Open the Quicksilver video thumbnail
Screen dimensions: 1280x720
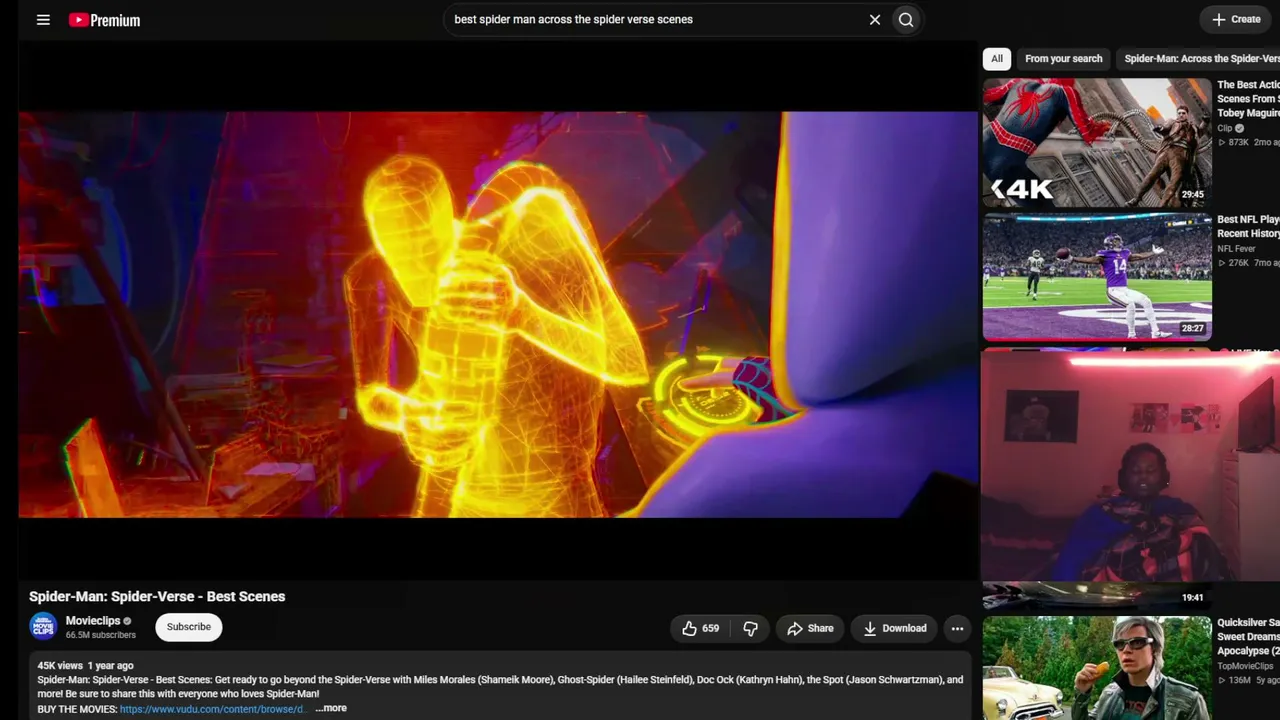(x=1097, y=668)
